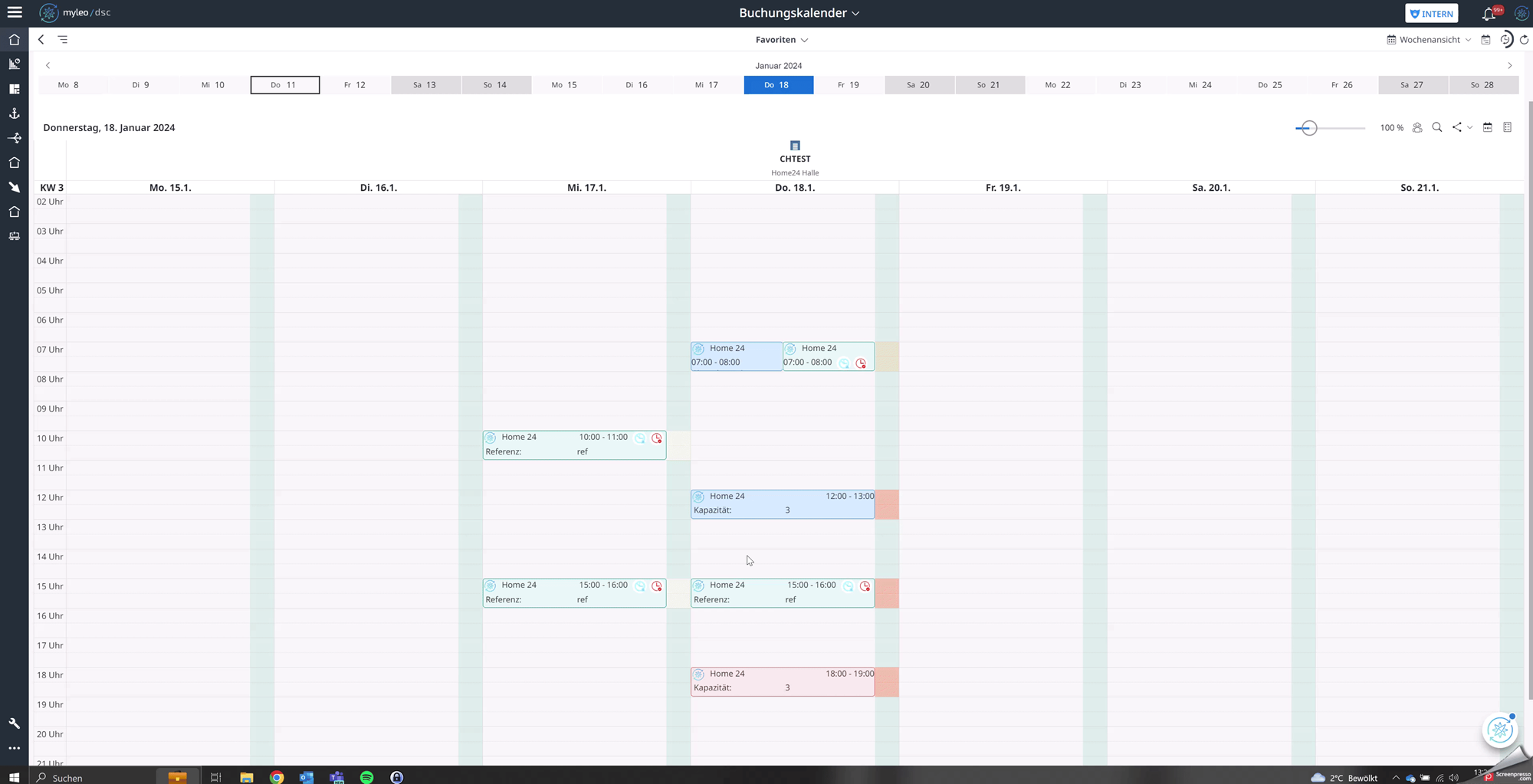Reload the calendar with refresh icon
This screenshot has height=784, width=1533.
(1524, 40)
